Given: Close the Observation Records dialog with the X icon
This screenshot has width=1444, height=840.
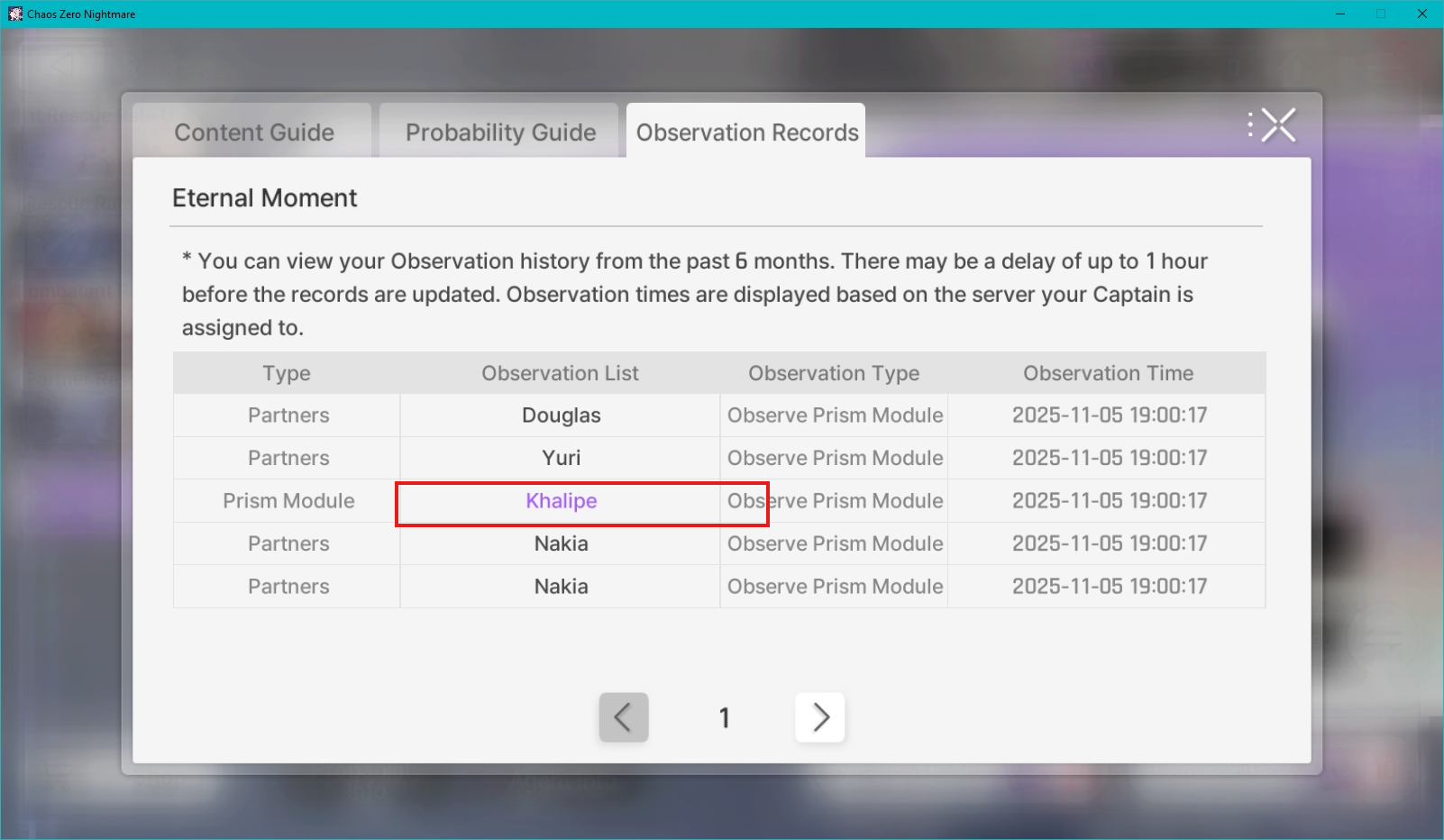Looking at the screenshot, I should coord(1277,125).
